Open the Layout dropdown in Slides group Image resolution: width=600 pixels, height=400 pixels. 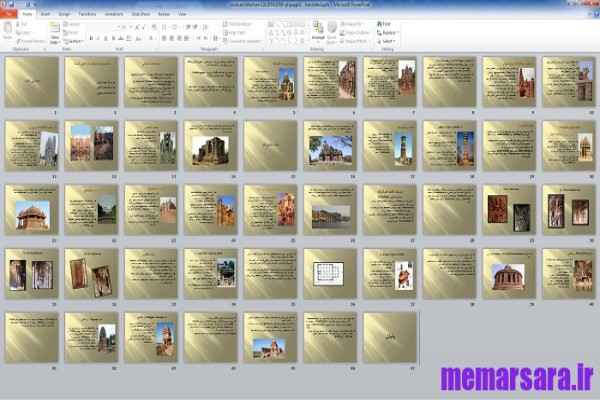click(74, 22)
